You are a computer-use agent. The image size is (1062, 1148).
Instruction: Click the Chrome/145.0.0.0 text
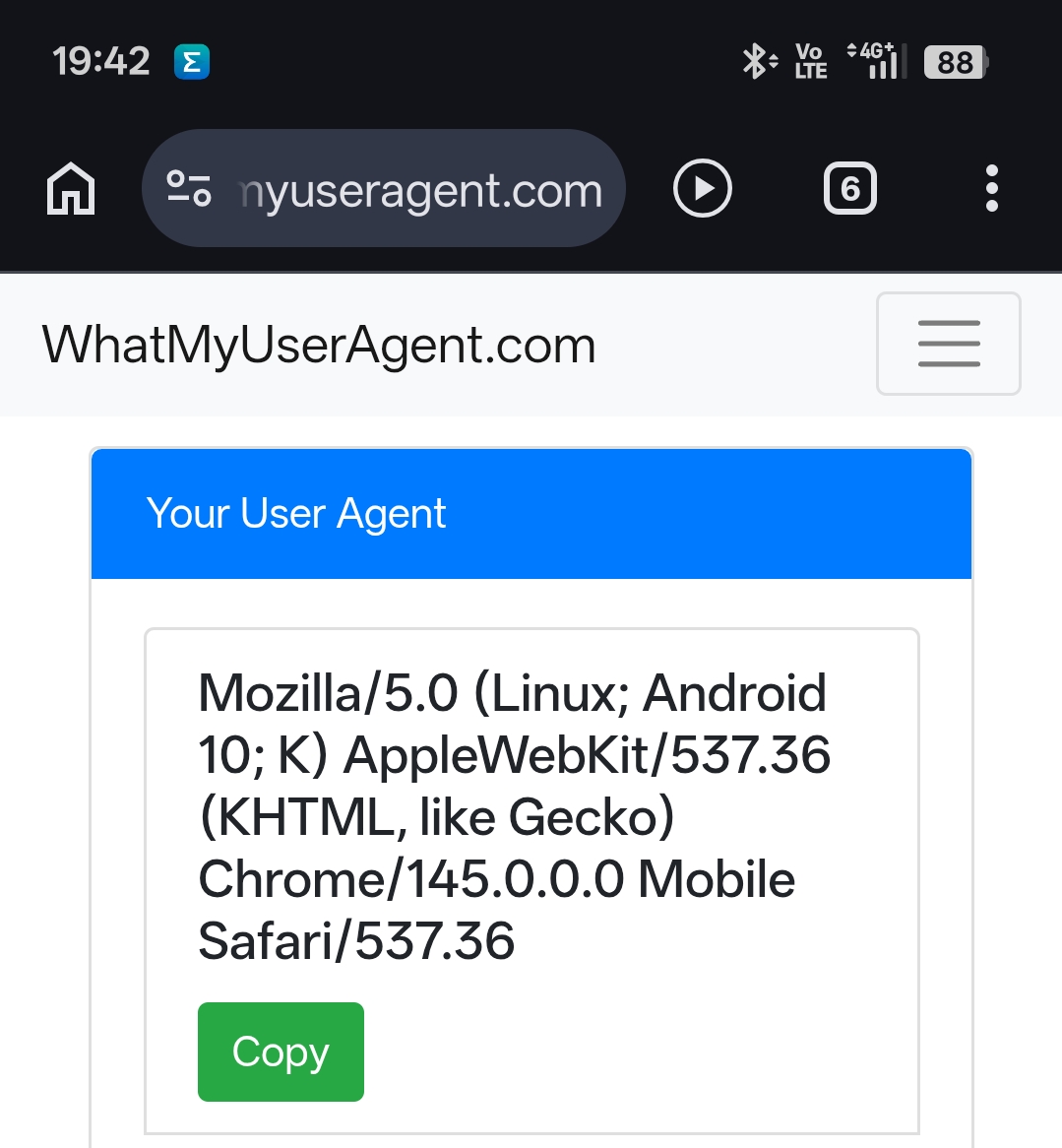(411, 879)
